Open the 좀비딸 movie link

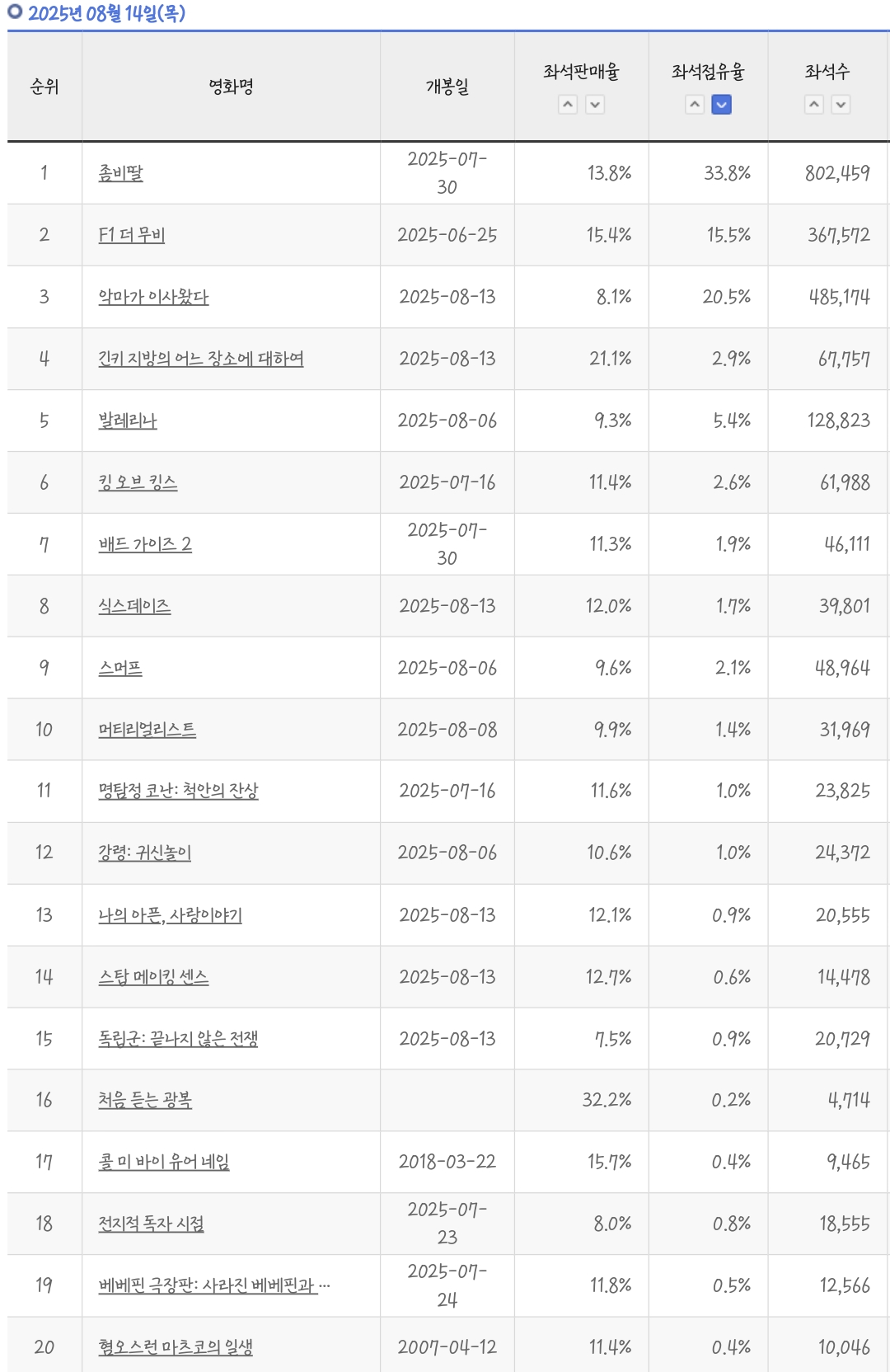(x=120, y=173)
